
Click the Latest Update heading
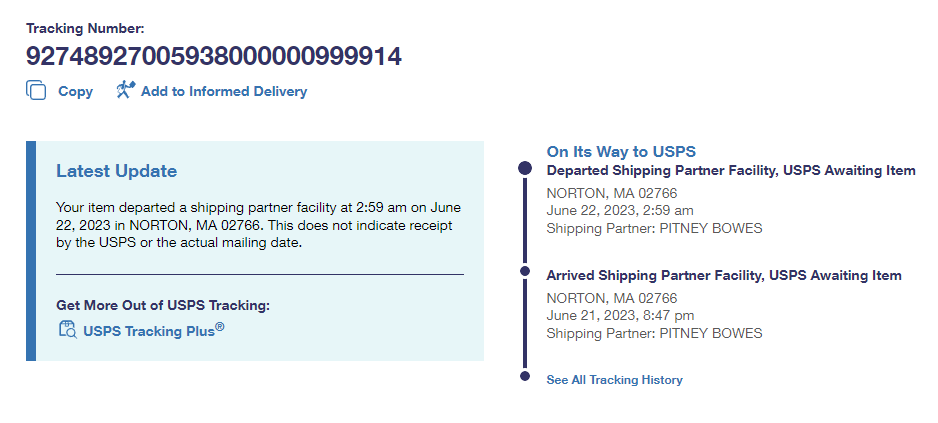coord(116,171)
